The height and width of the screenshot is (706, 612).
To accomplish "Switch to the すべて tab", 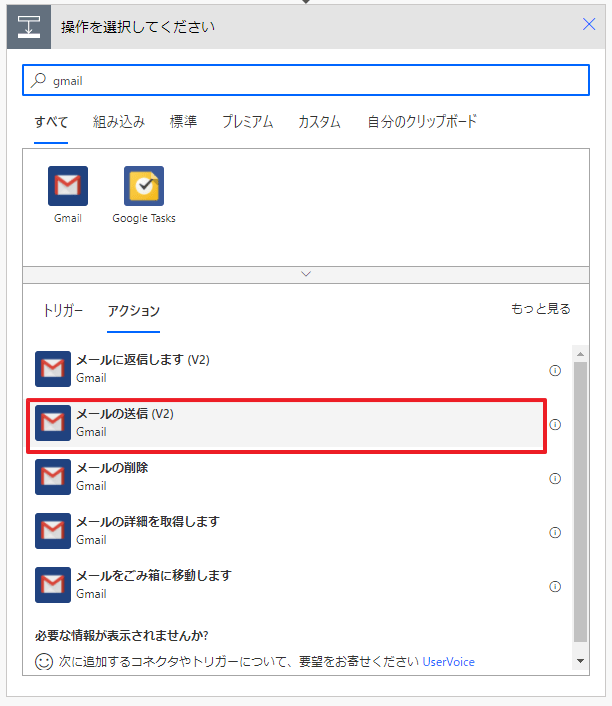I will [x=51, y=122].
